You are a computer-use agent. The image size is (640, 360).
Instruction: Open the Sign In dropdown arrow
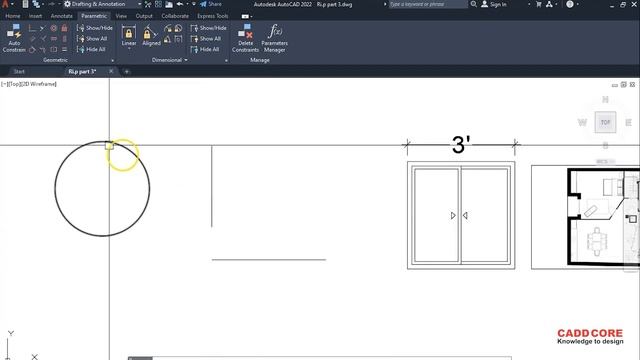tap(529, 4)
